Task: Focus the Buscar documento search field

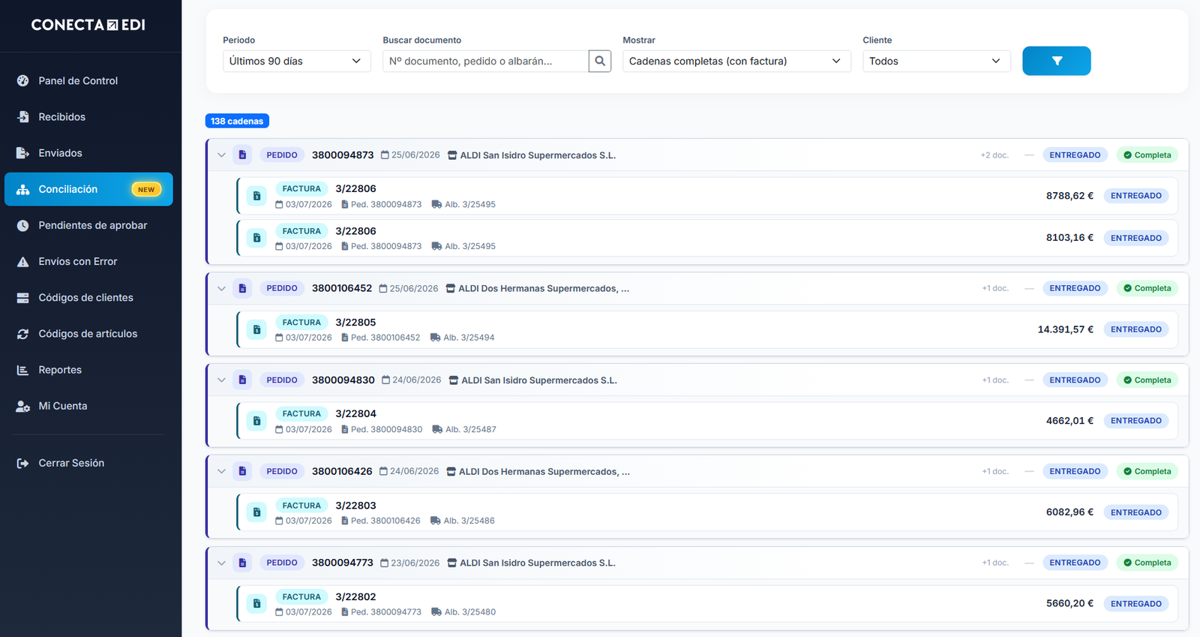Action: (486, 61)
